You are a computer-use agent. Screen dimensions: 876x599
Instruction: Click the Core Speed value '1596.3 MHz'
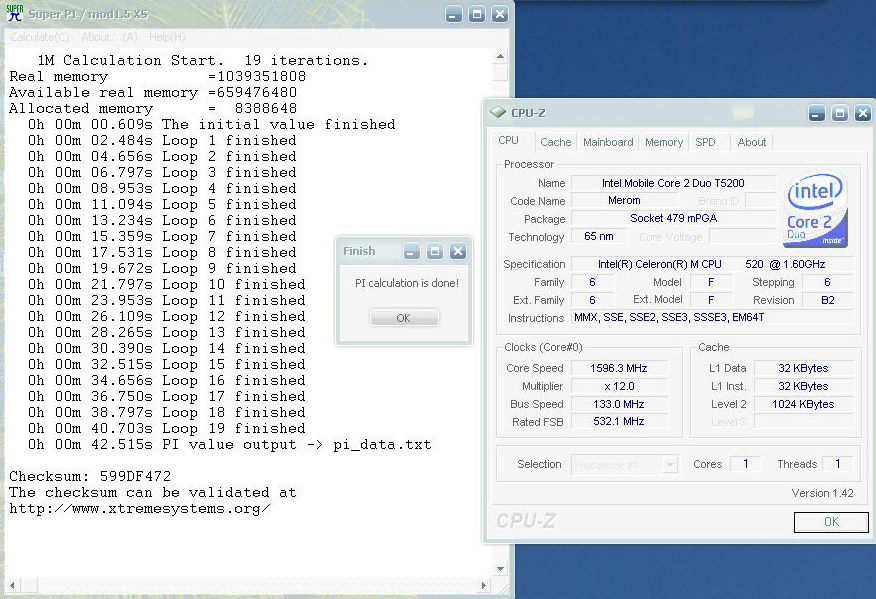tap(618, 368)
